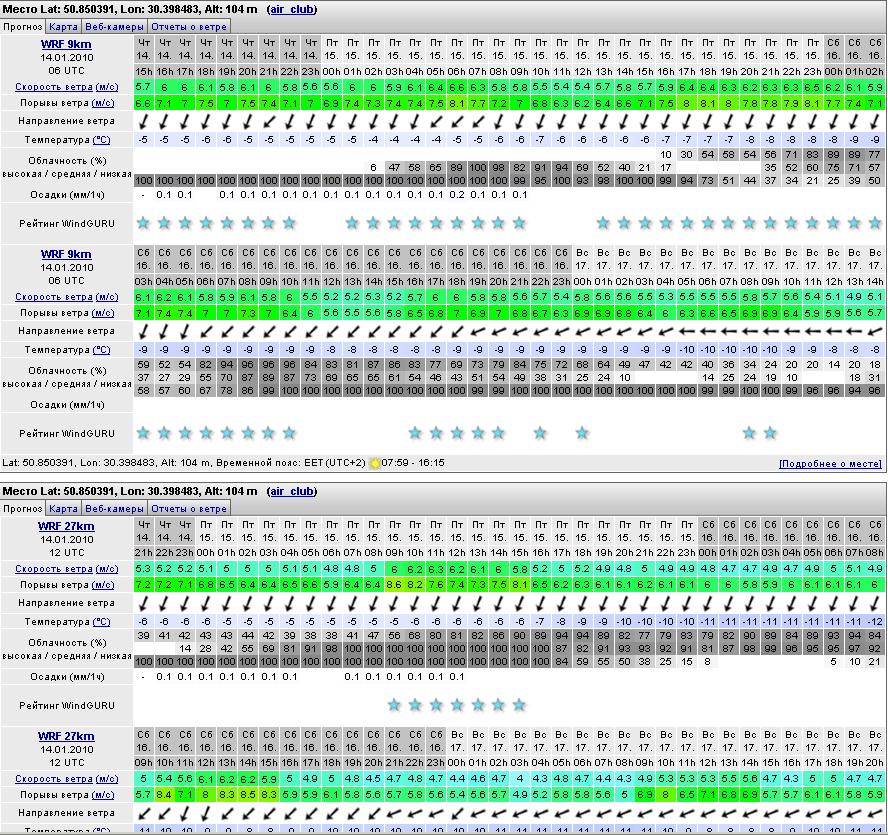Click first rating star in upper WRF 27km table
Screen dimensions: 888x835
click(x=395, y=705)
